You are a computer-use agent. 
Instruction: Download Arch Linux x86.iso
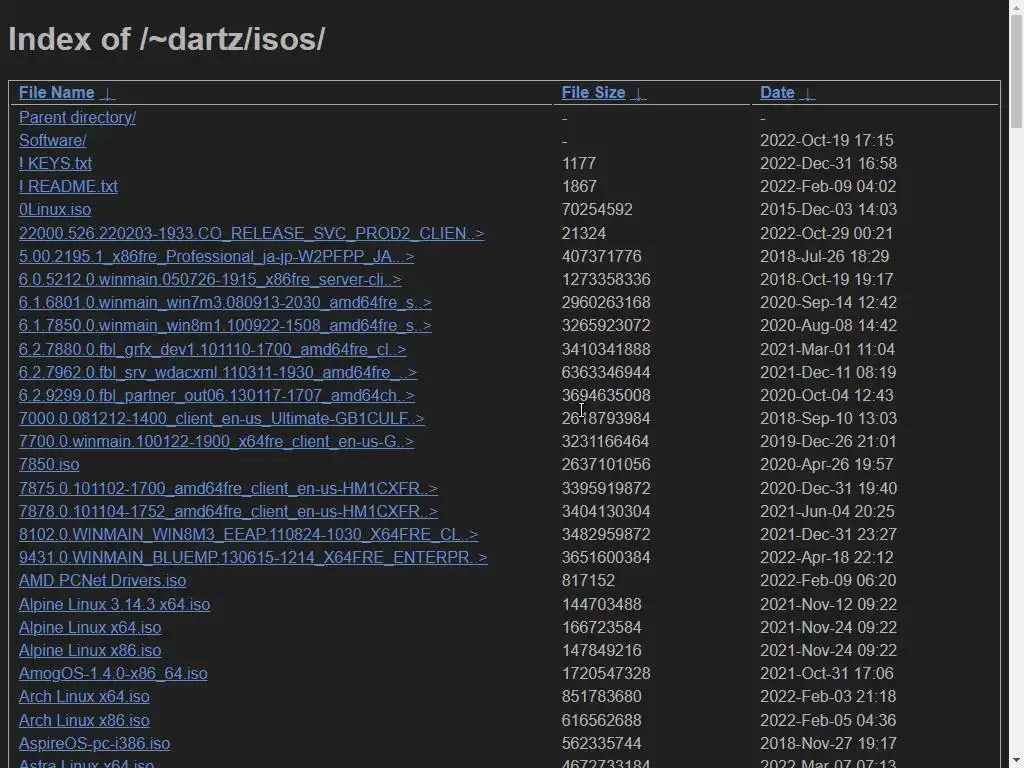[x=84, y=720]
